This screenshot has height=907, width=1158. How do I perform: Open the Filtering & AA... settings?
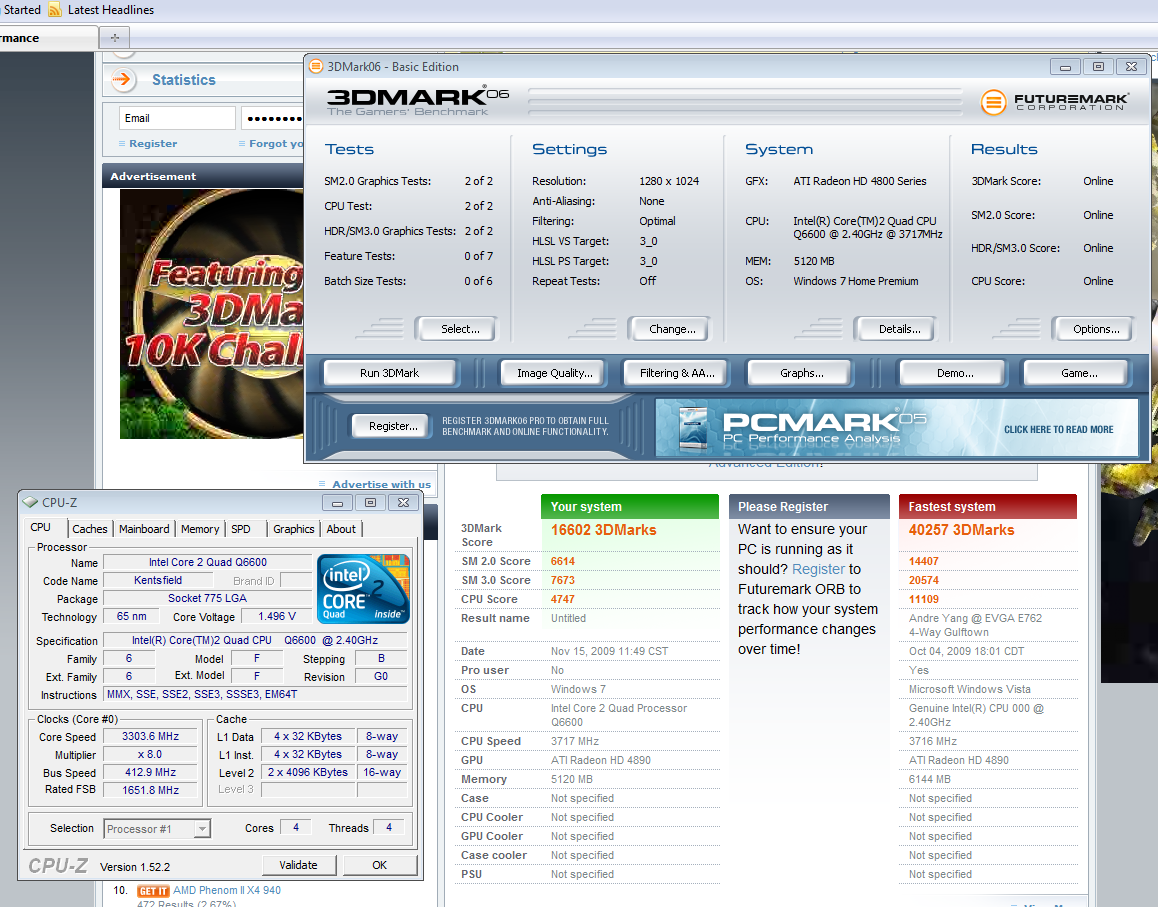tap(677, 373)
